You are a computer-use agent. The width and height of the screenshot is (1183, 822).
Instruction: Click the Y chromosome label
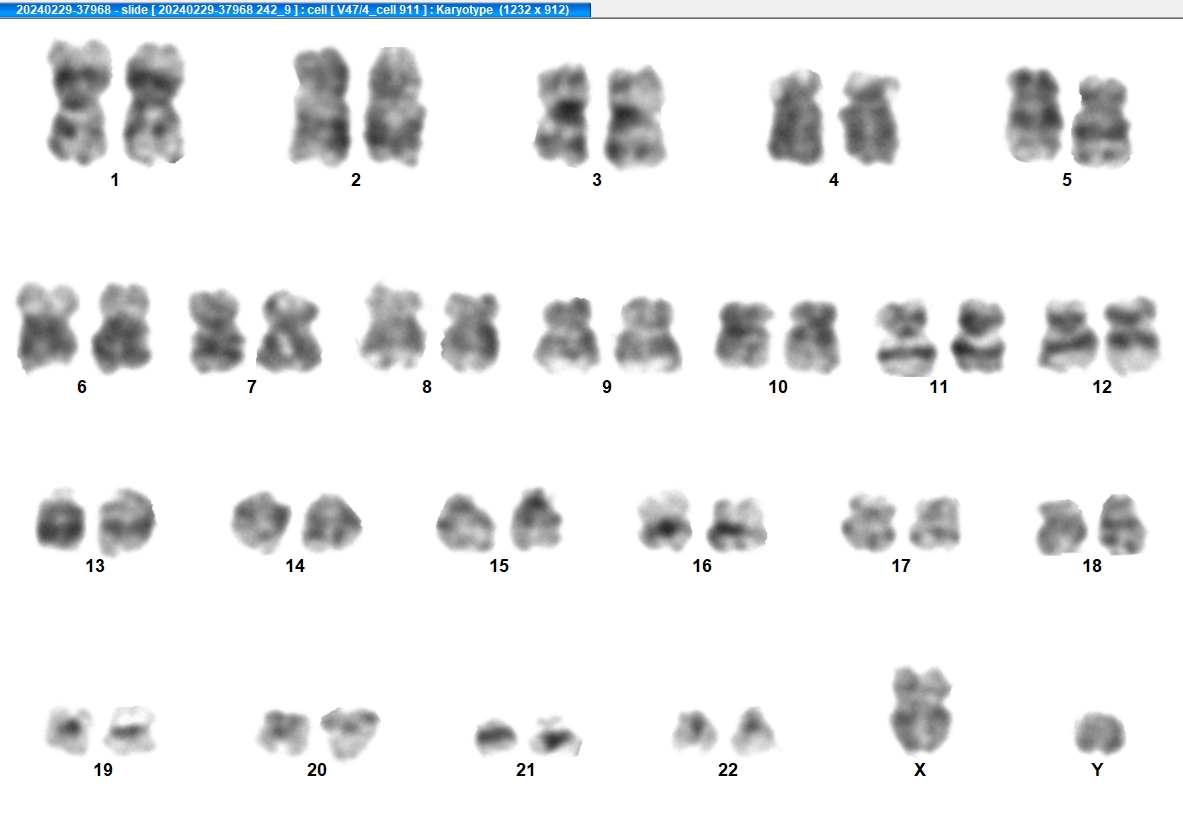point(1098,770)
